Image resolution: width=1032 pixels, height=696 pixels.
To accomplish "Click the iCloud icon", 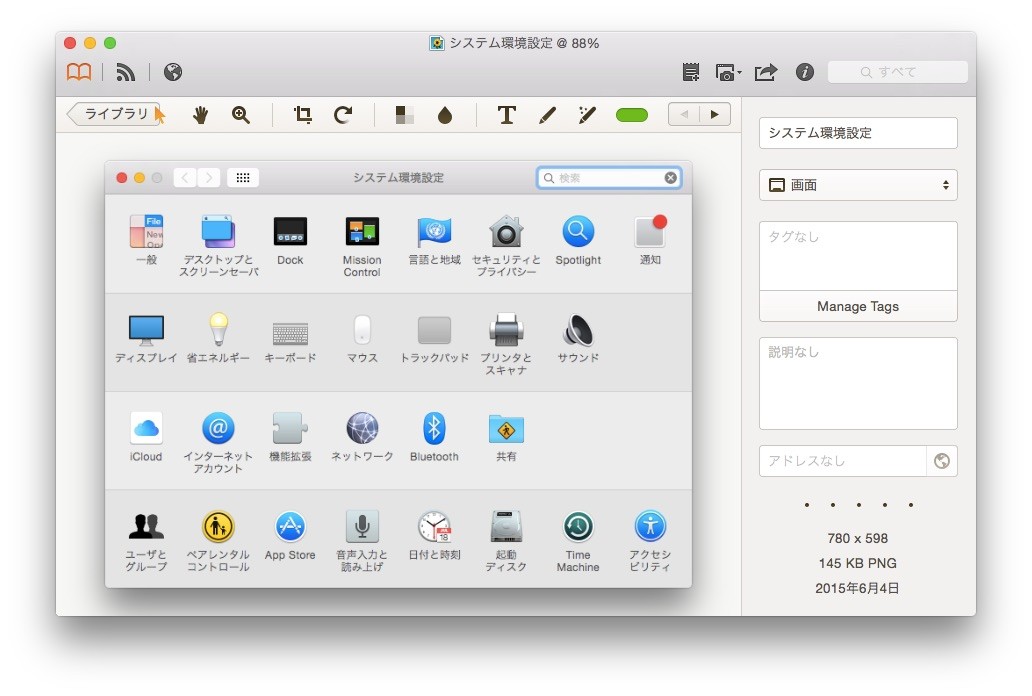I will [x=146, y=429].
